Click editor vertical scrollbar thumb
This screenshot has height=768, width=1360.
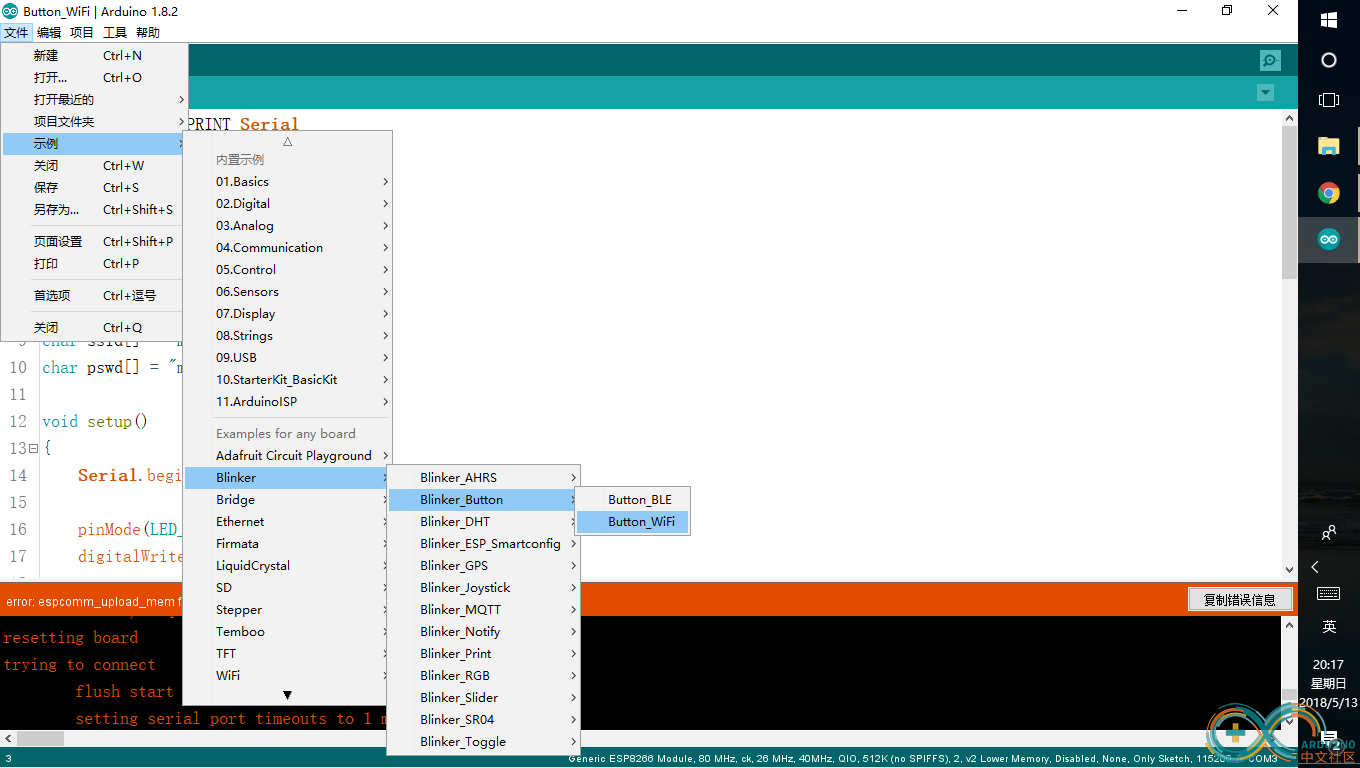point(1290,202)
